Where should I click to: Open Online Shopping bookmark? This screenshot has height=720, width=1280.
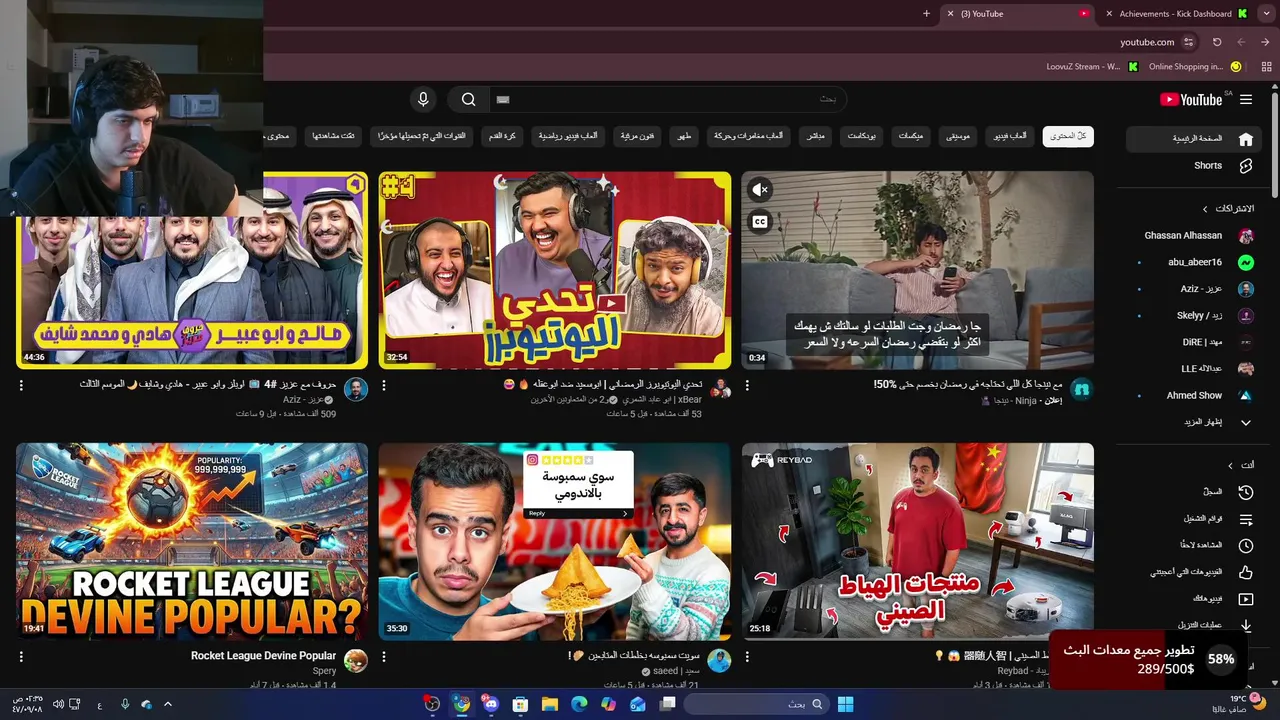[1195, 67]
